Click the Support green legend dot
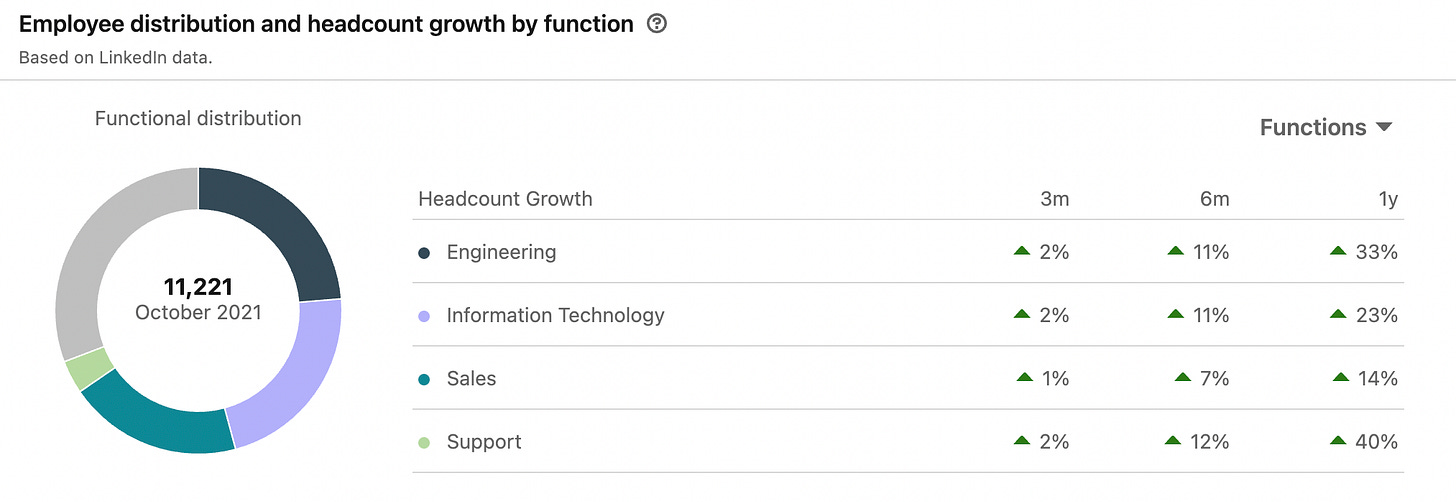 click(424, 442)
